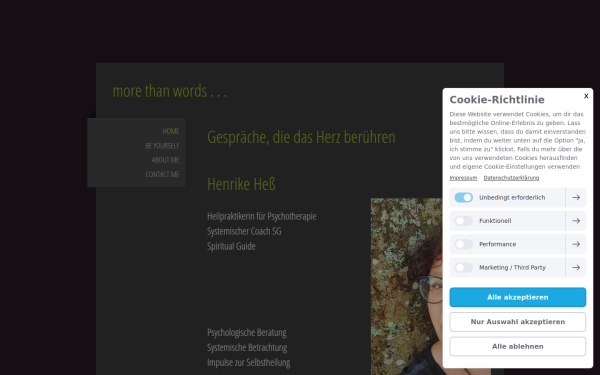Click the Performance label
600x375 pixels.
click(x=497, y=244)
